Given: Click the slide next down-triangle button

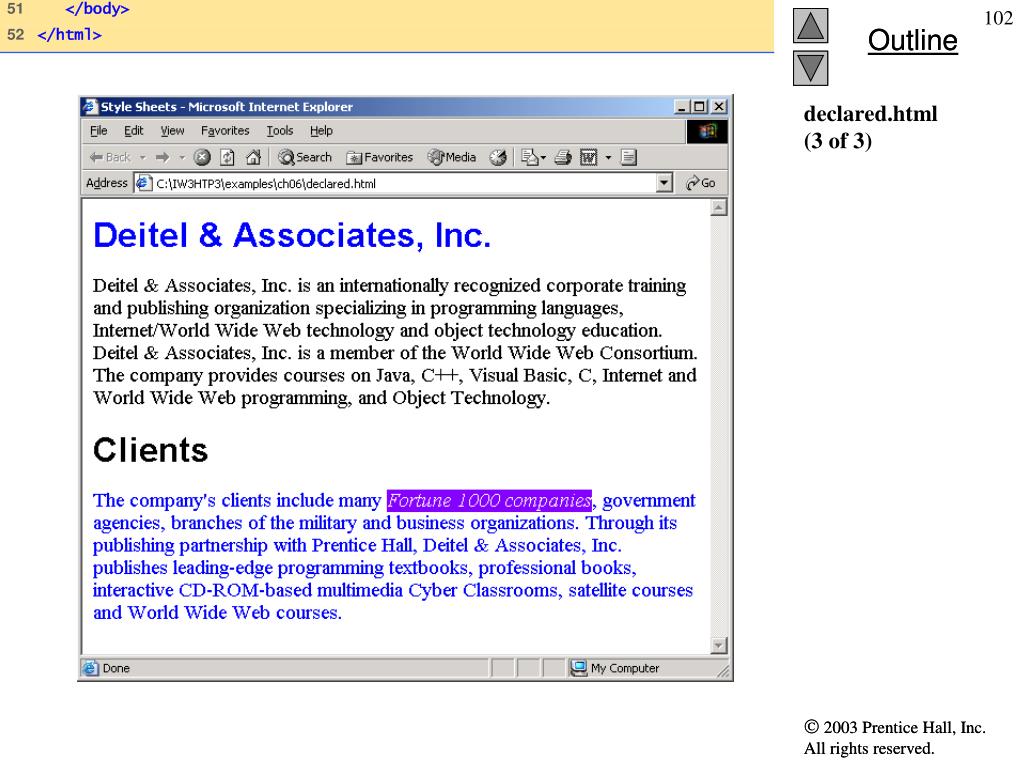Looking at the screenshot, I should pos(810,68).
